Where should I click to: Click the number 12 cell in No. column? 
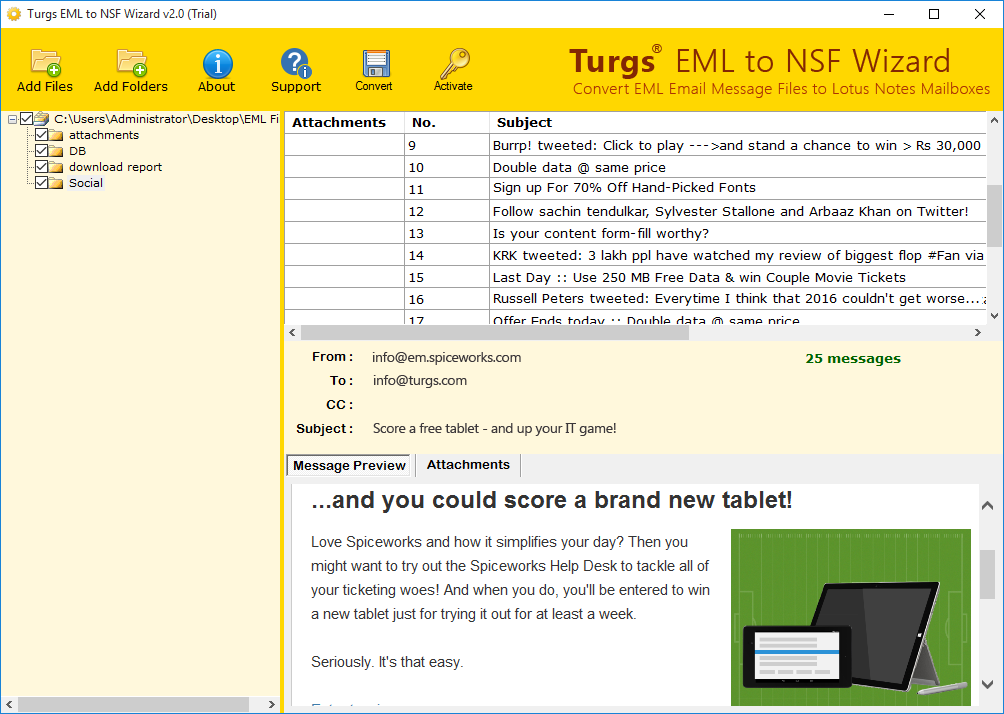point(447,211)
